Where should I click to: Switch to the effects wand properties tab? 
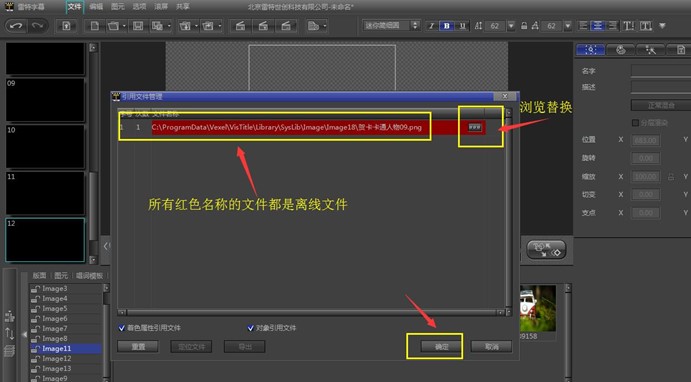650,50
